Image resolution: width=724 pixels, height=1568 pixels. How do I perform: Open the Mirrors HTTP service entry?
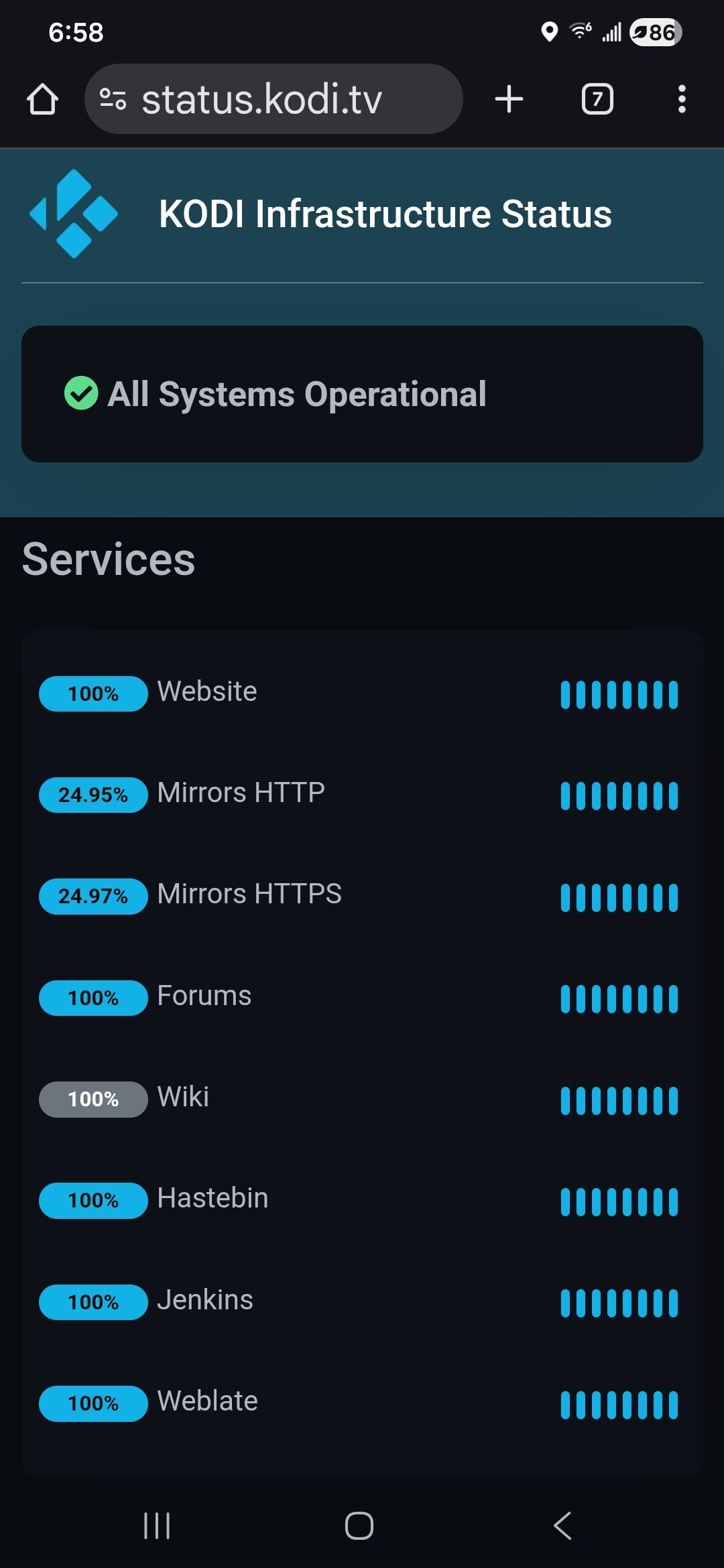tap(241, 793)
